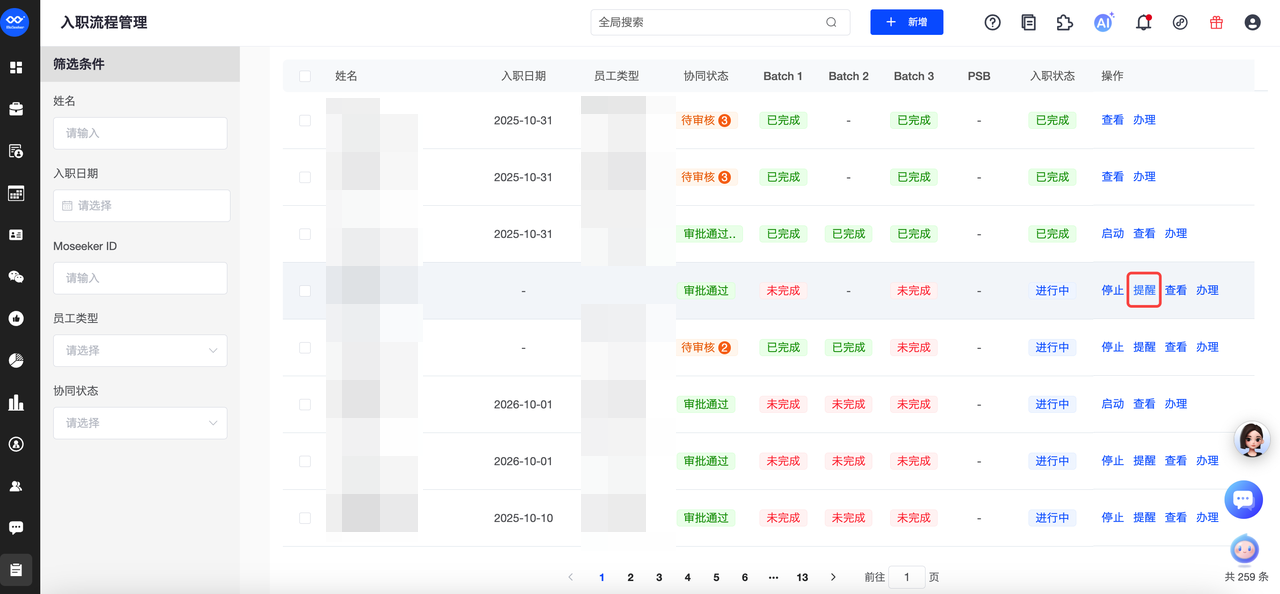
Task: Open the WeChat icon in left sidebar
Action: pos(16,277)
